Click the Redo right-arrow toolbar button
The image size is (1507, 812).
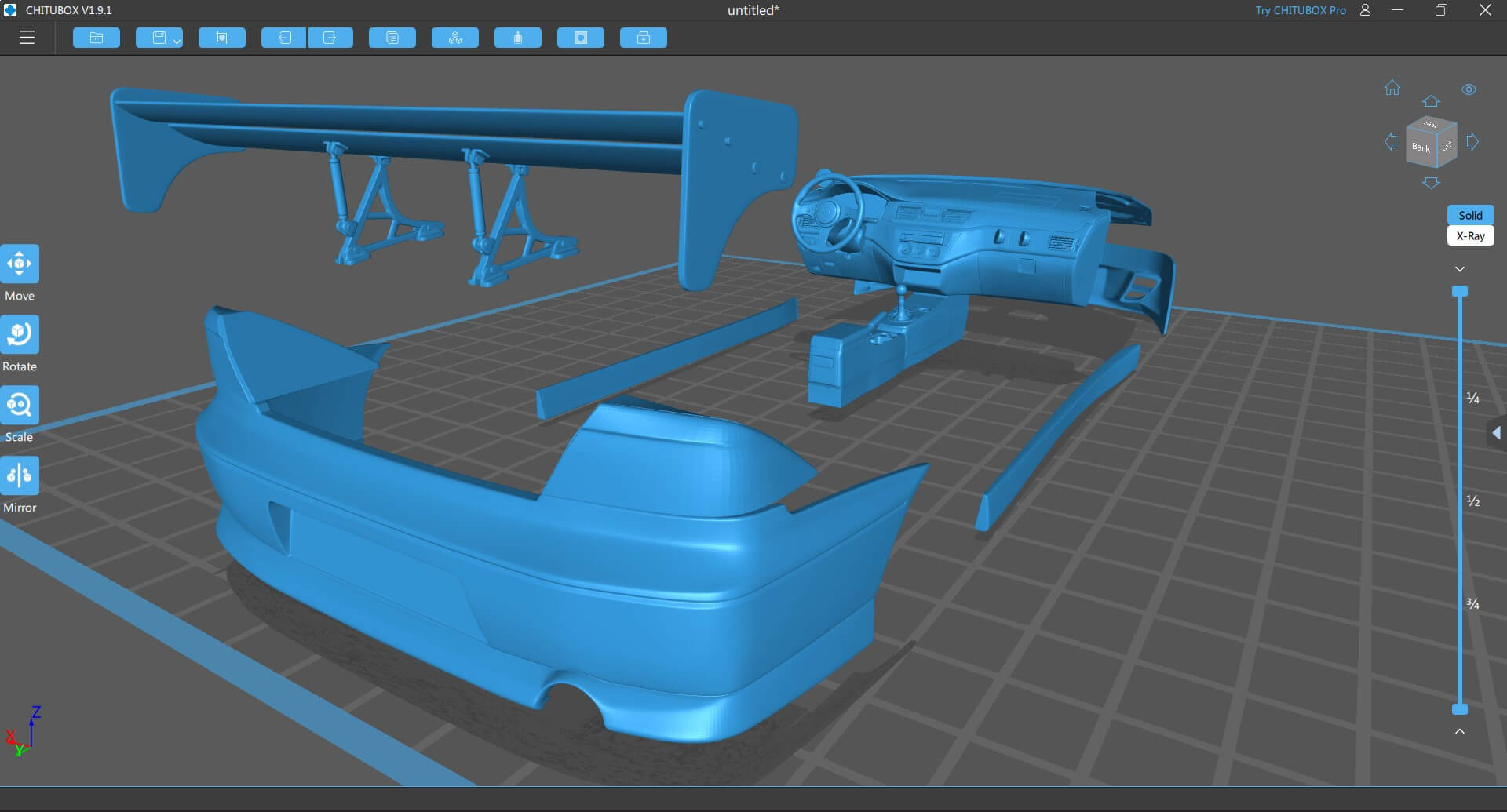[x=330, y=38]
